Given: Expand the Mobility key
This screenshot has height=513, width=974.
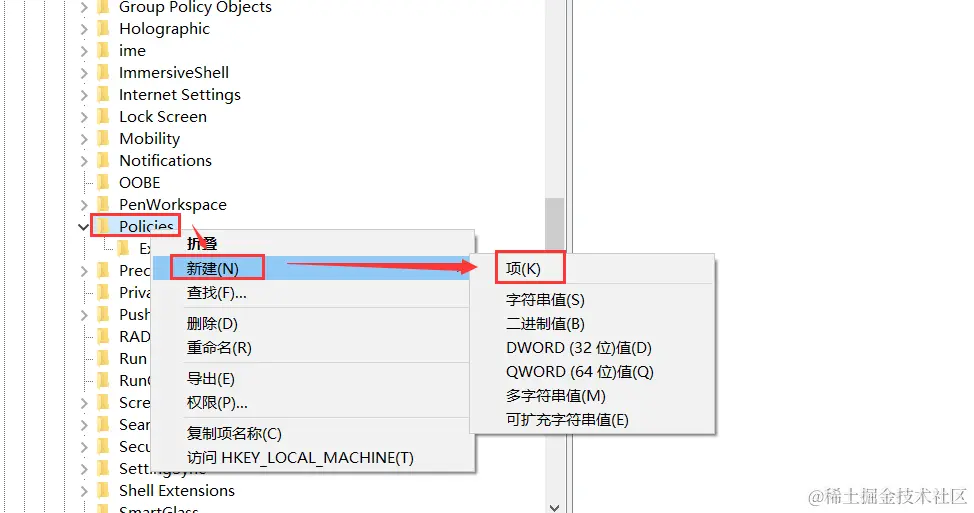Looking at the screenshot, I should 84,139.
